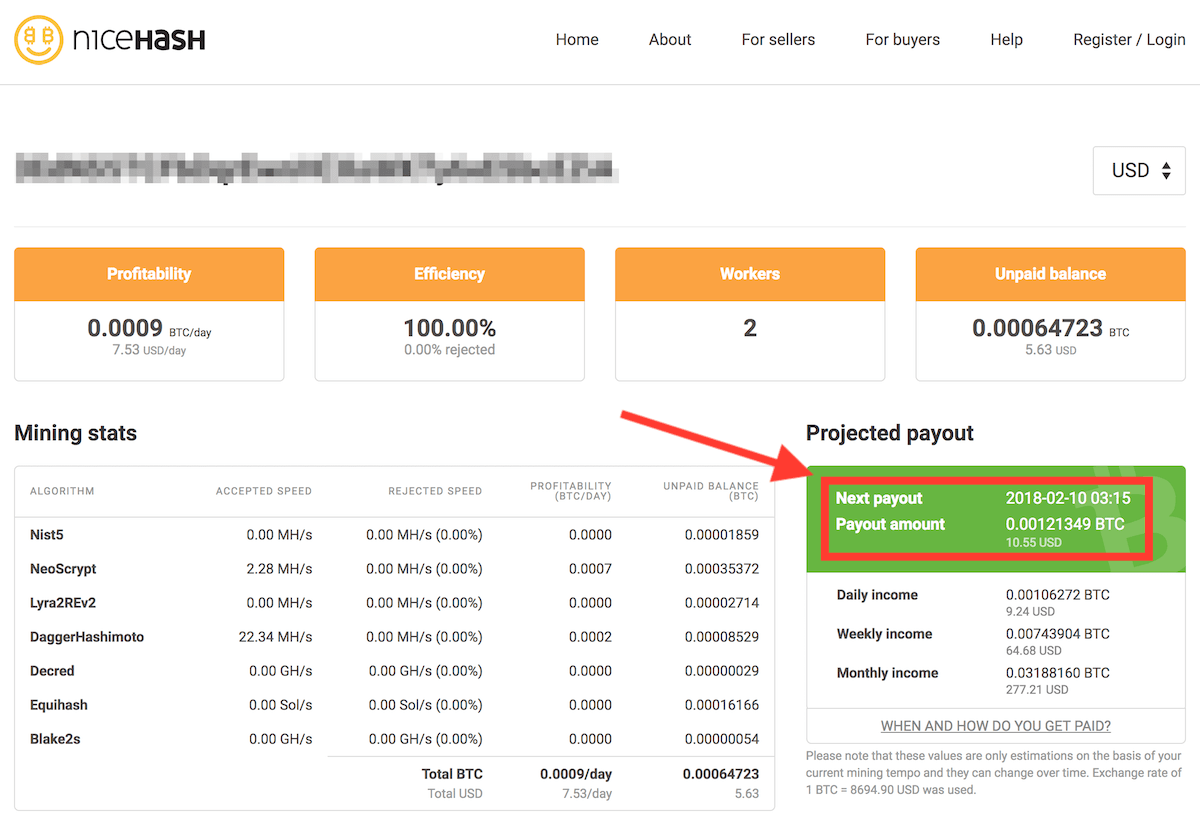Open the For buyers menu
Viewport: 1200px width, 818px height.
[x=903, y=40]
